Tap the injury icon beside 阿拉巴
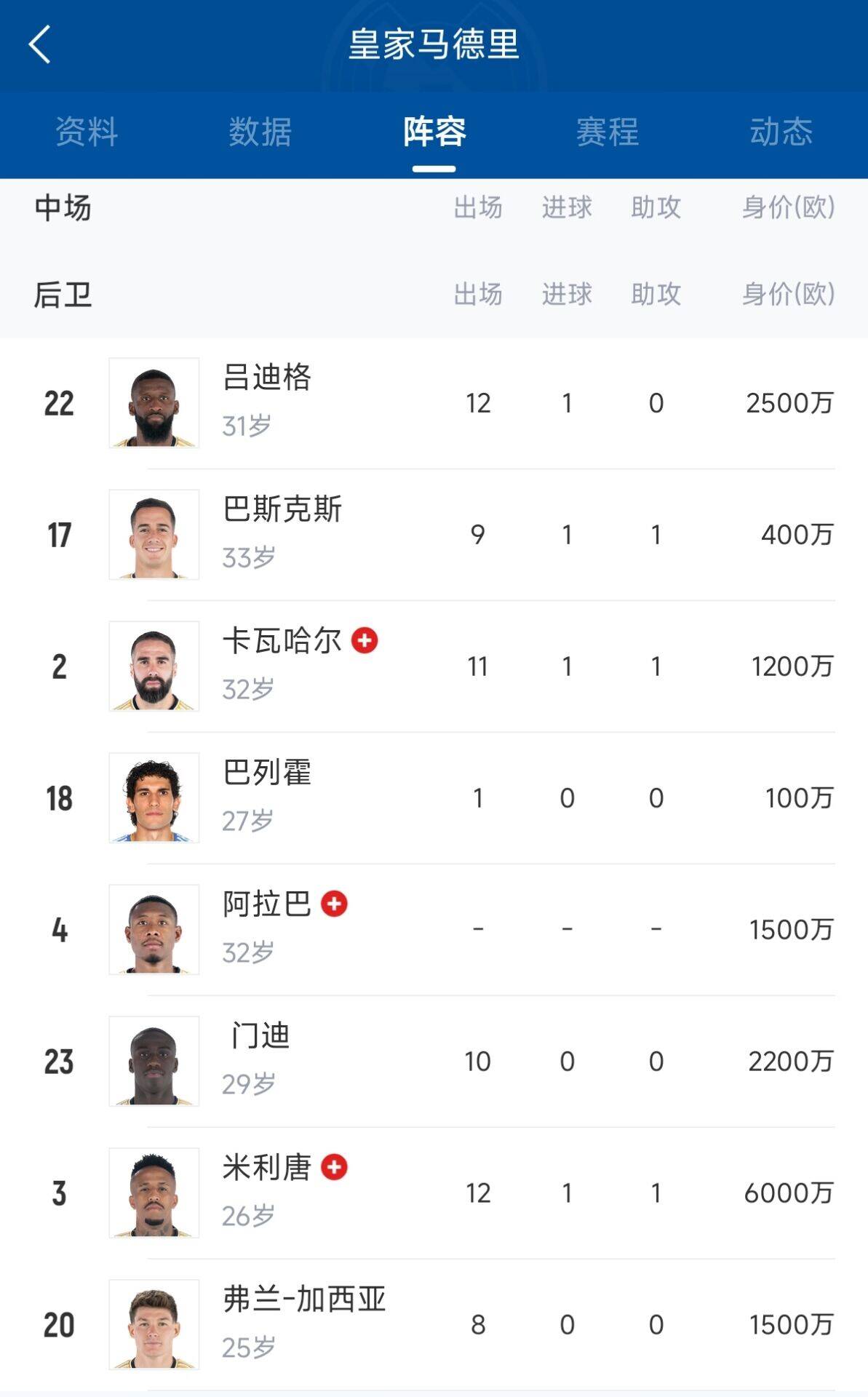868x1397 pixels. tap(334, 904)
